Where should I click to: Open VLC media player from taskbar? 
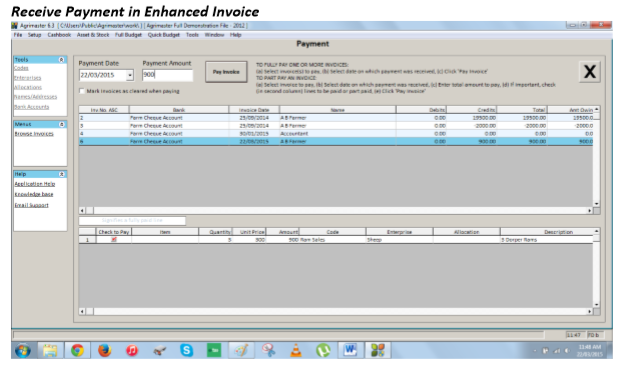tap(296, 351)
